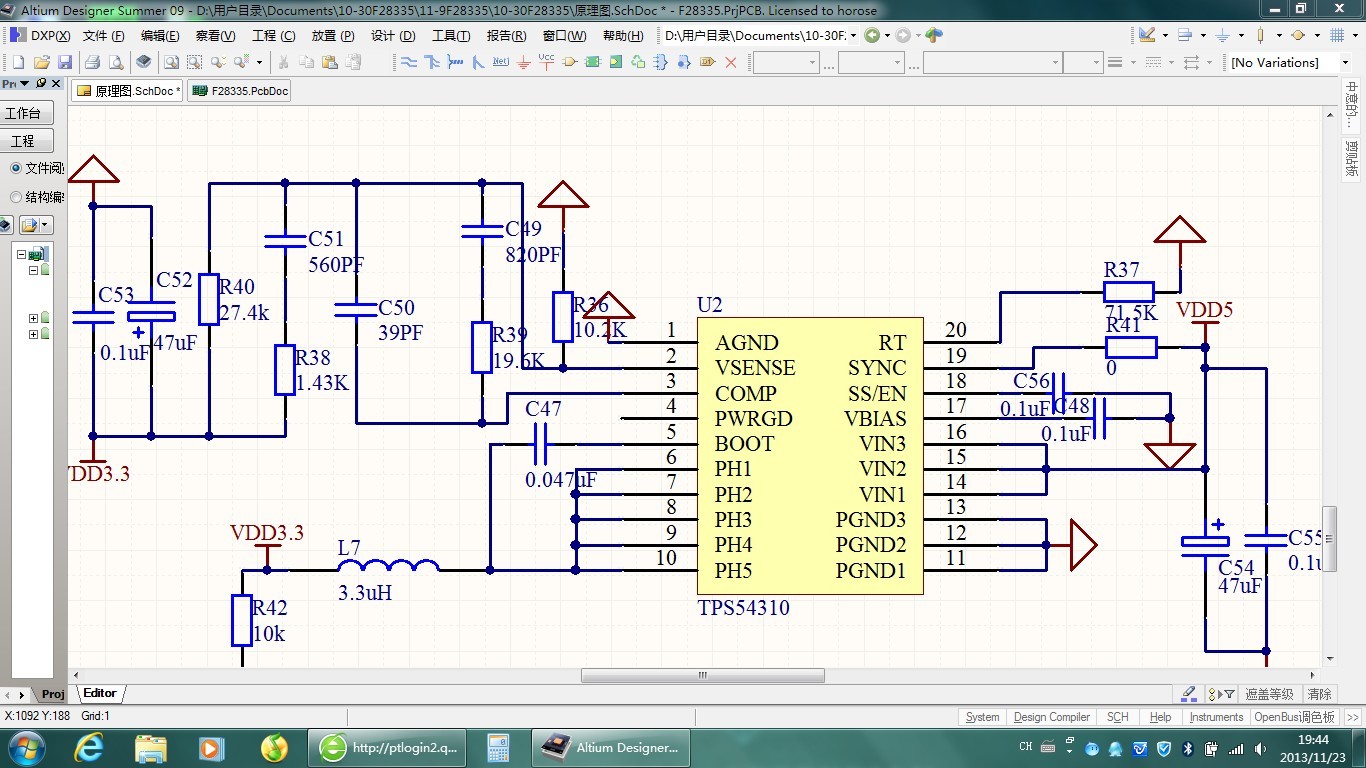Click the Place Wire tool icon
This screenshot has height=768, width=1366.
(409, 62)
